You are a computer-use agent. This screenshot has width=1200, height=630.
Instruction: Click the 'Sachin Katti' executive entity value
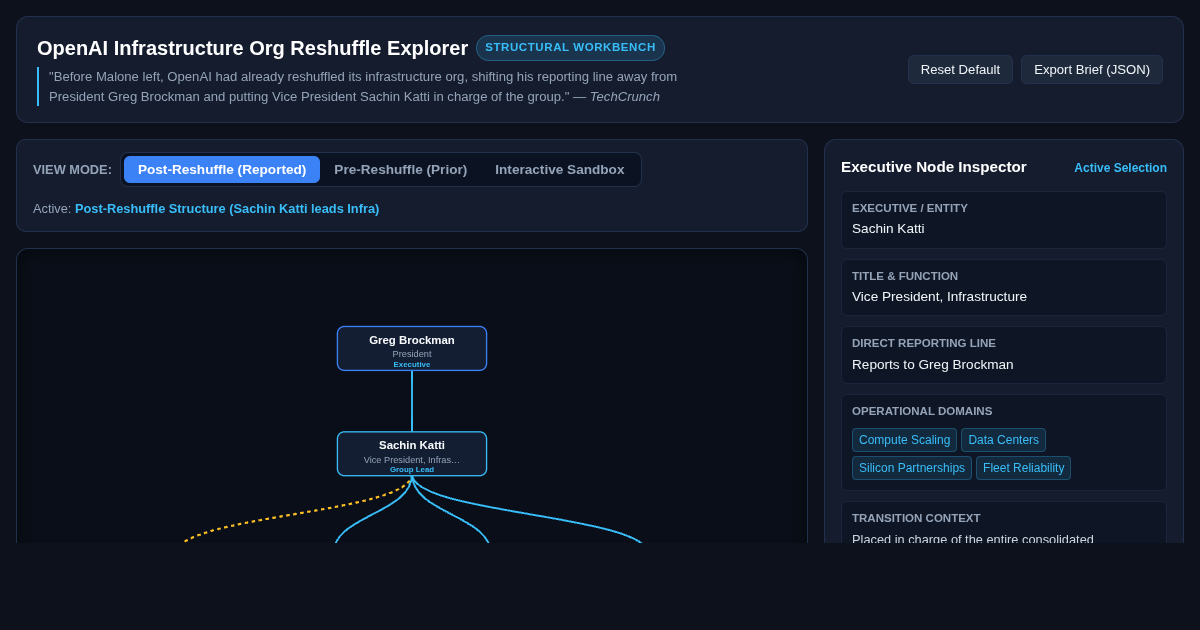tap(888, 229)
